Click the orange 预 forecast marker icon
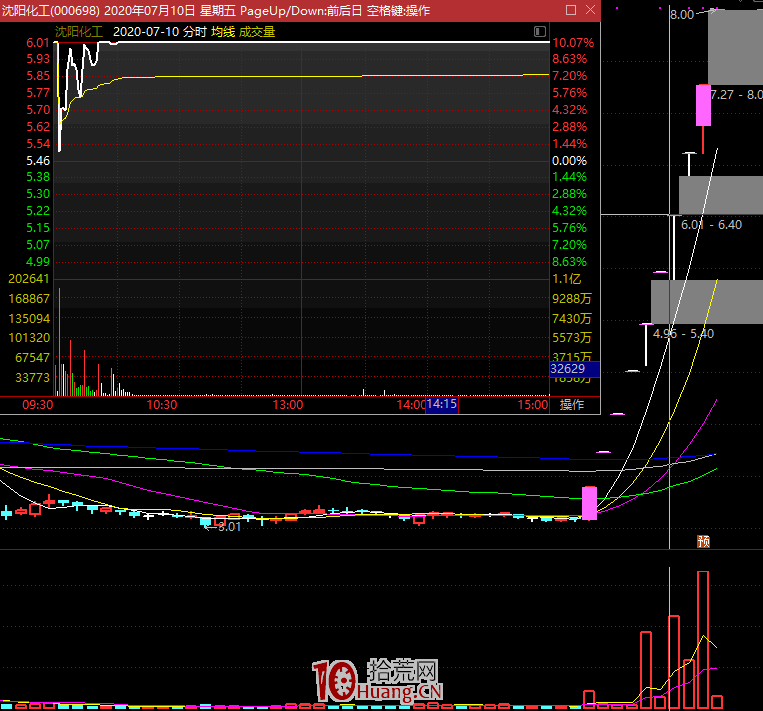Image resolution: width=763 pixels, height=711 pixels. tap(703, 542)
